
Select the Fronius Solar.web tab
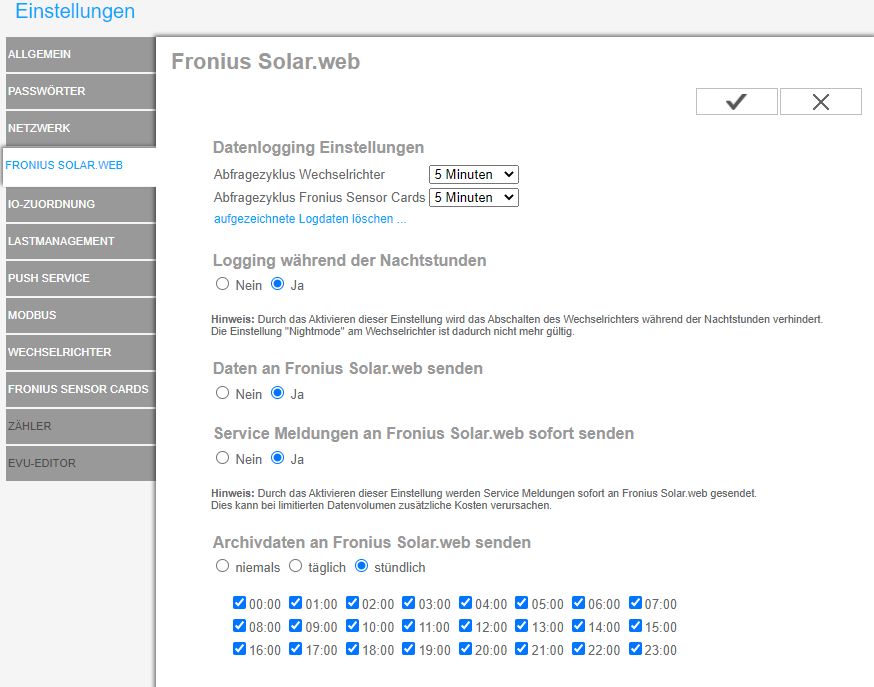[x=79, y=165]
